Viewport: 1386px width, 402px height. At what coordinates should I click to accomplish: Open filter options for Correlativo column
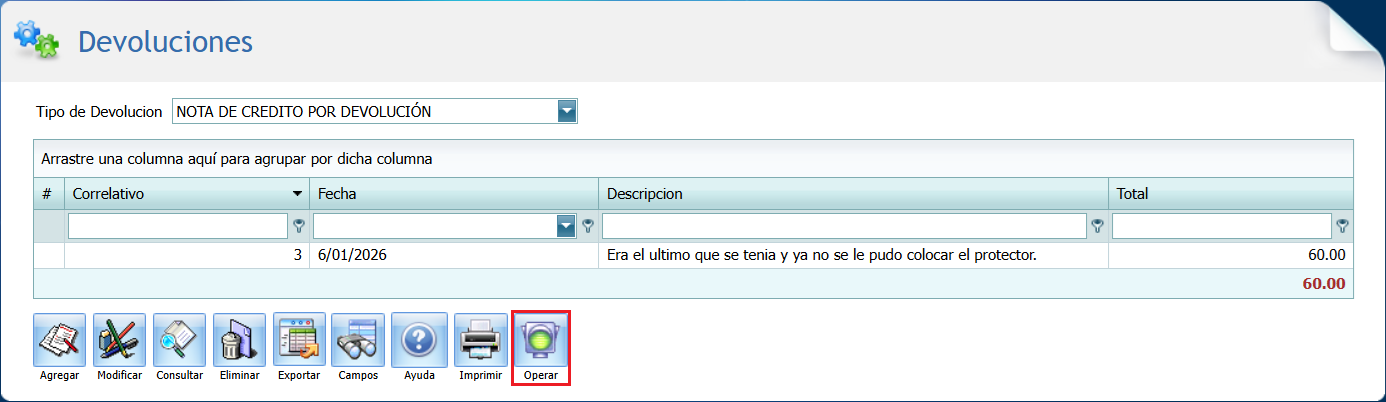pyautogui.click(x=298, y=226)
